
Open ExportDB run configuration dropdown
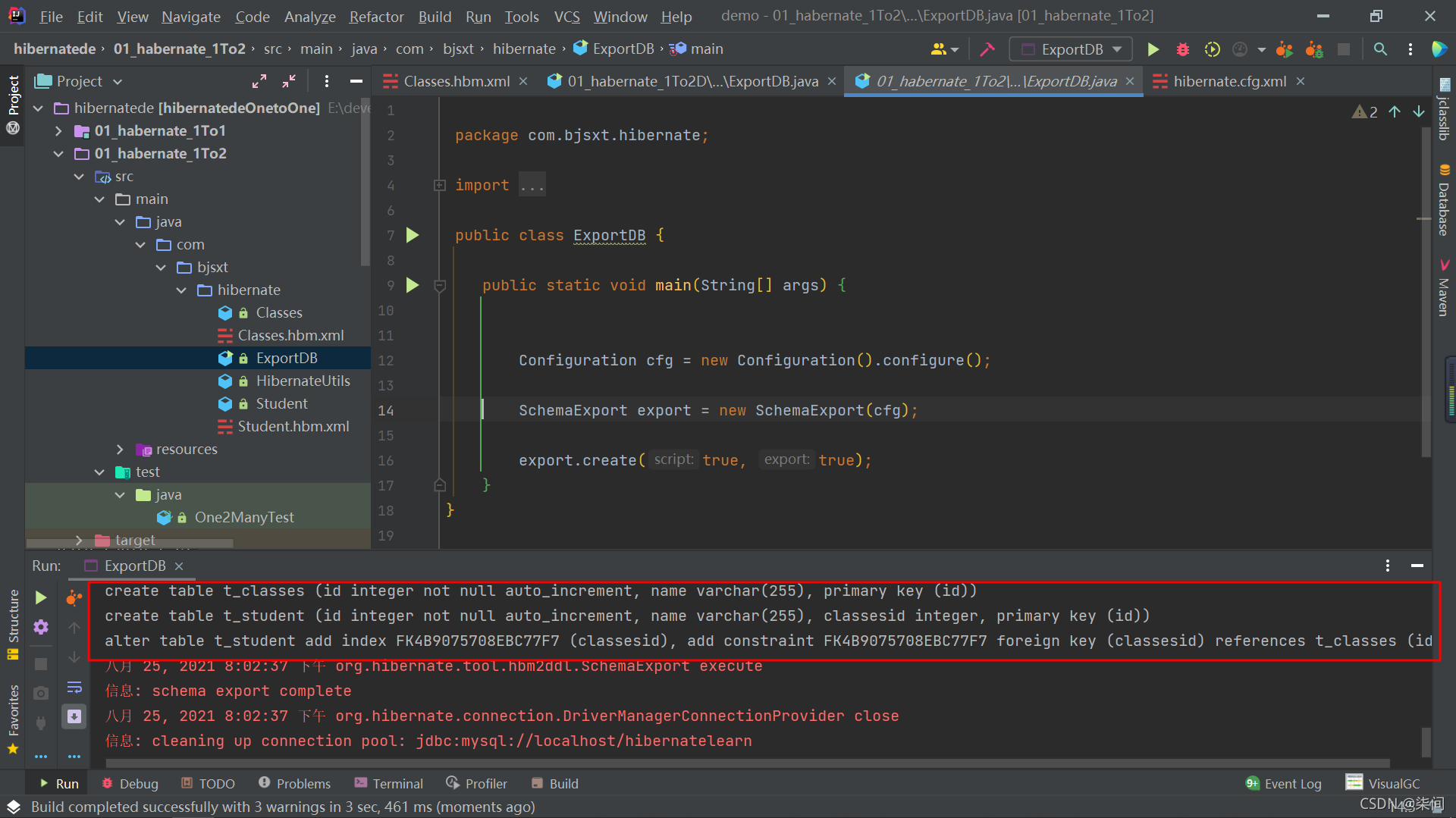click(1071, 49)
